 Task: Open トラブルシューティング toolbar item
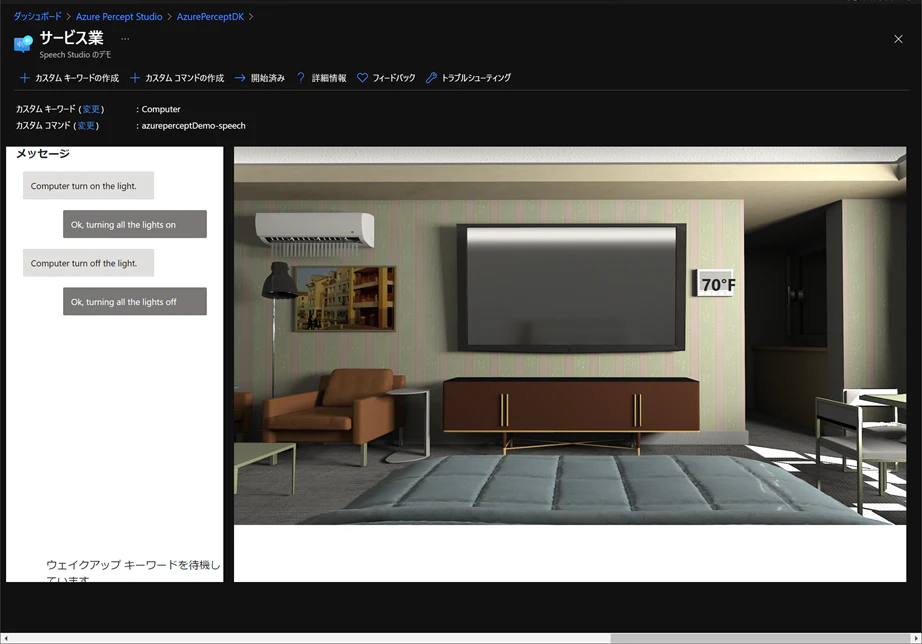[476, 78]
